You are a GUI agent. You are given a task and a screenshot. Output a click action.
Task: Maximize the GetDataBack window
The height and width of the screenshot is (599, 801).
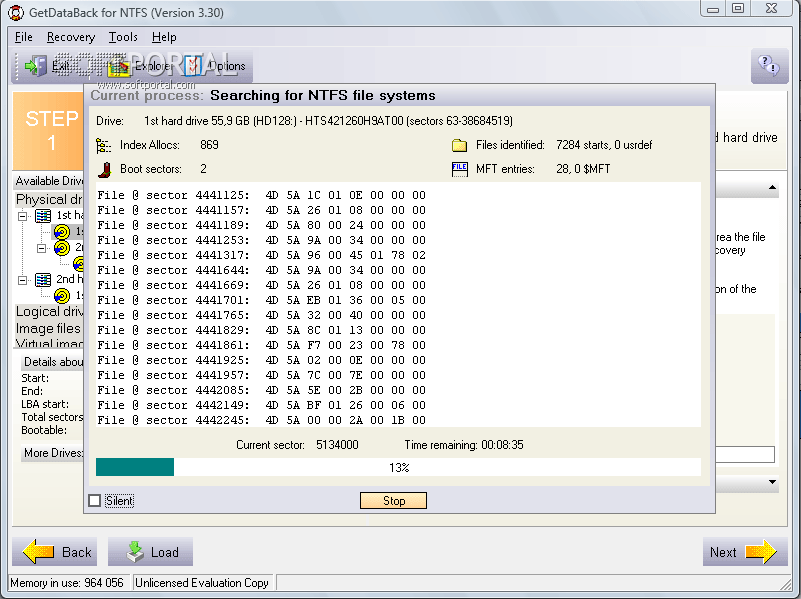pyautogui.click(x=738, y=8)
